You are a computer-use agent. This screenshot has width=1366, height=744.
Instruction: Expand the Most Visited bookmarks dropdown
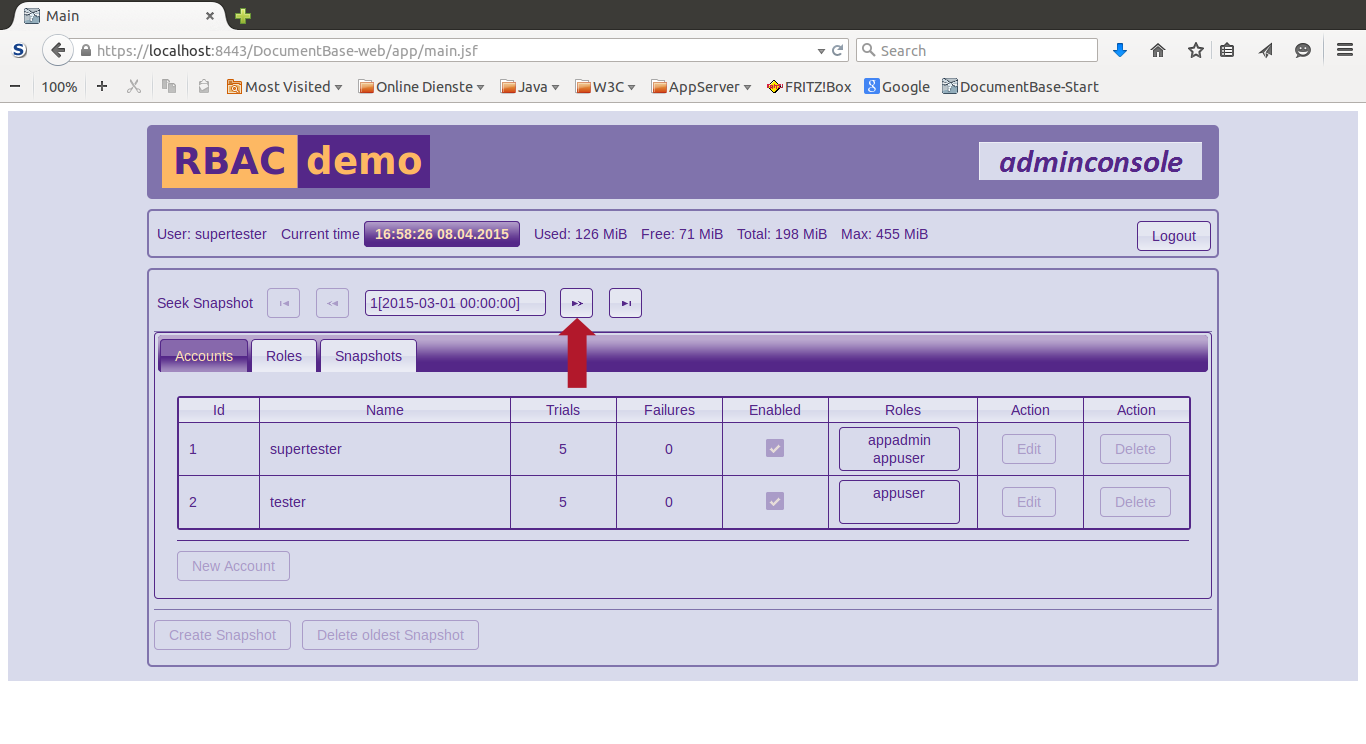pyautogui.click(x=285, y=87)
